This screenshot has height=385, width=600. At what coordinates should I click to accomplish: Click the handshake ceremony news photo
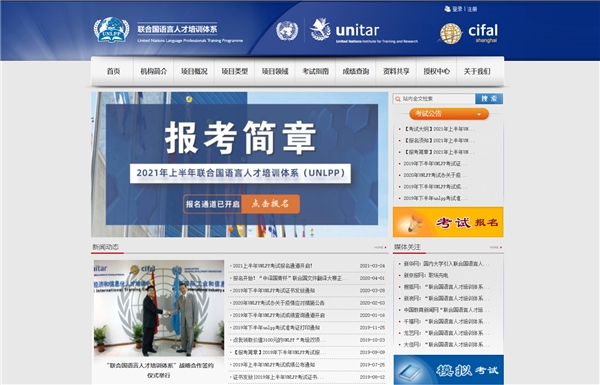click(x=159, y=308)
